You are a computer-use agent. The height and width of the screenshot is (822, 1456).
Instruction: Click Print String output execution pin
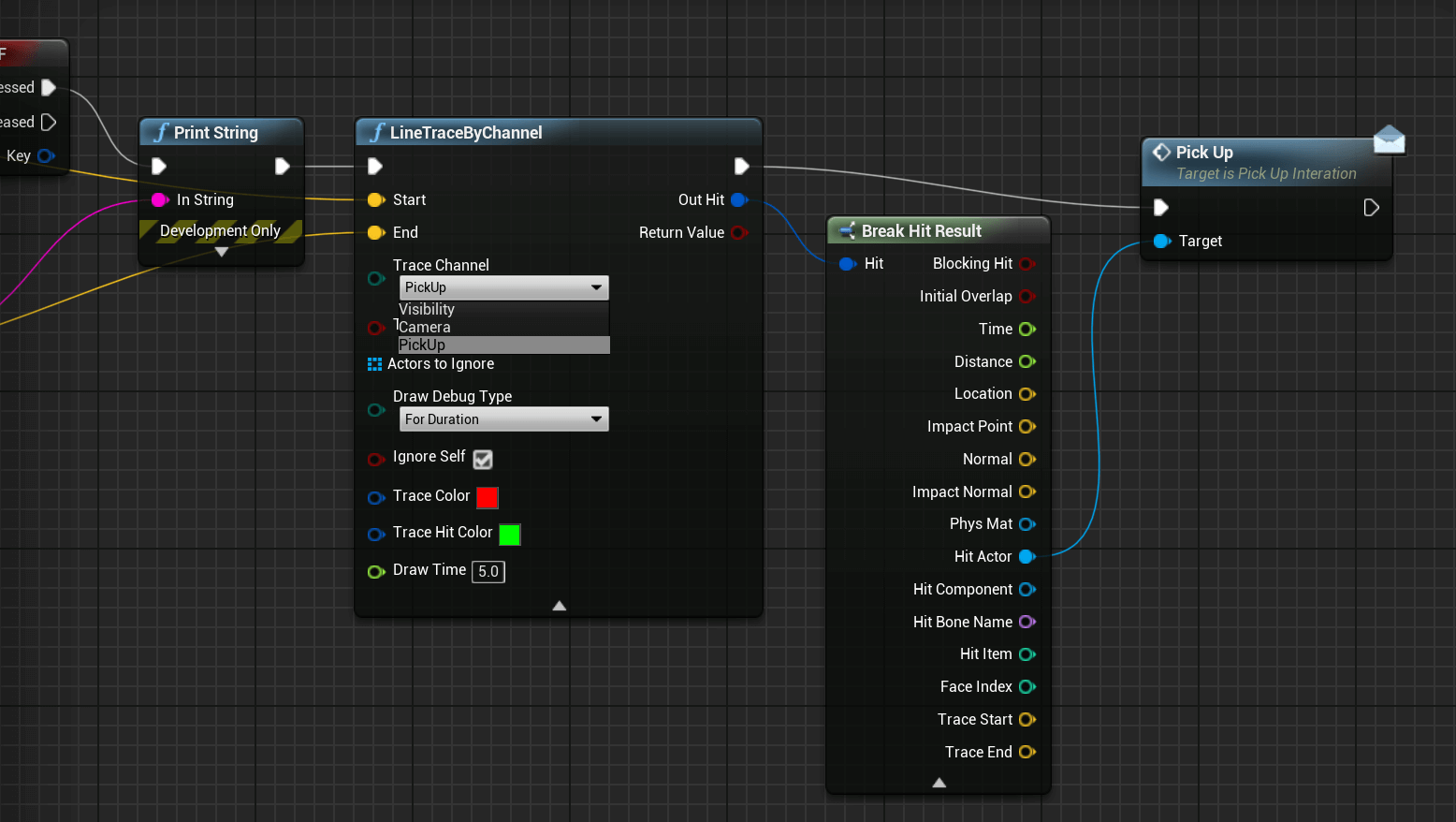pyautogui.click(x=282, y=167)
